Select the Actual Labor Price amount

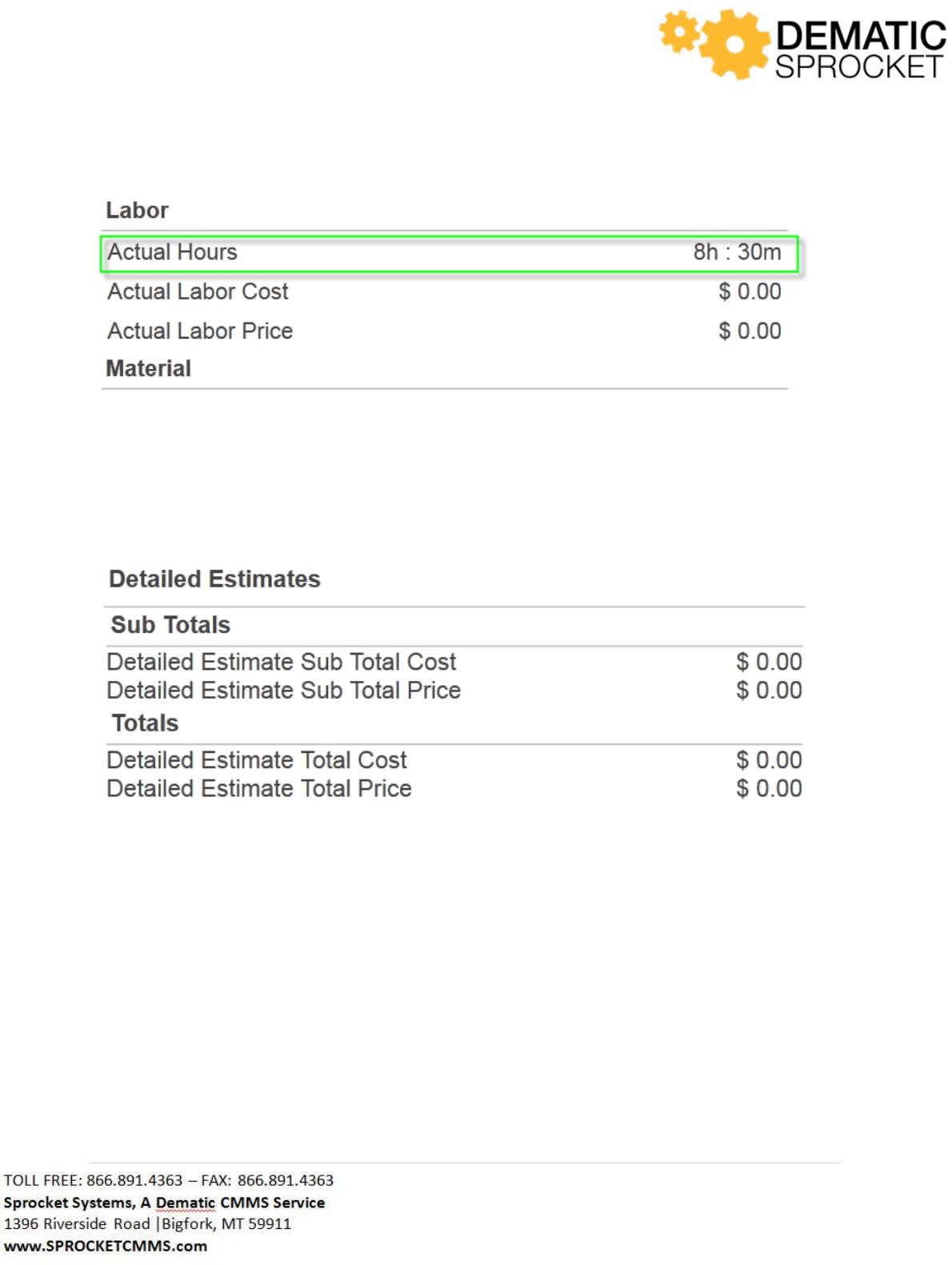click(x=750, y=331)
